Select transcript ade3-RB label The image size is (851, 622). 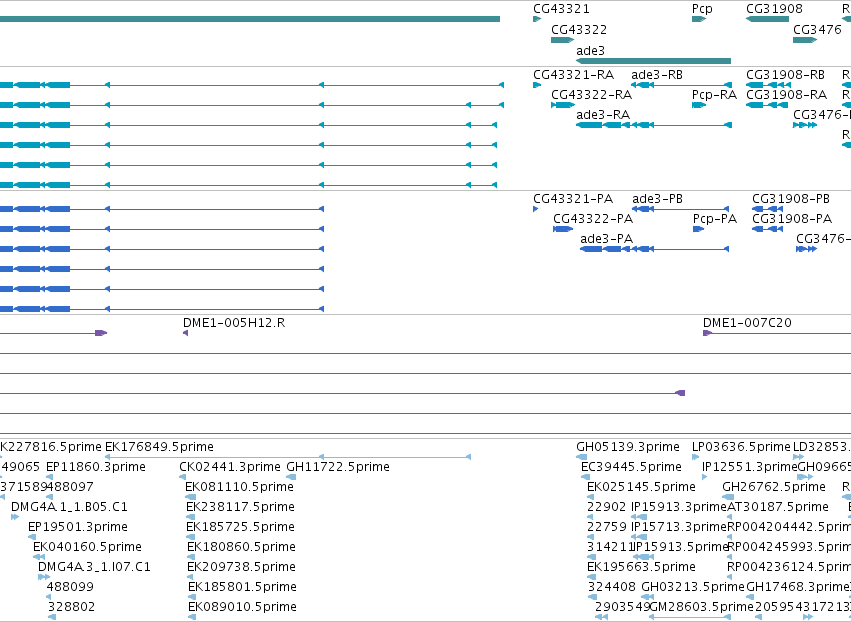pos(657,75)
